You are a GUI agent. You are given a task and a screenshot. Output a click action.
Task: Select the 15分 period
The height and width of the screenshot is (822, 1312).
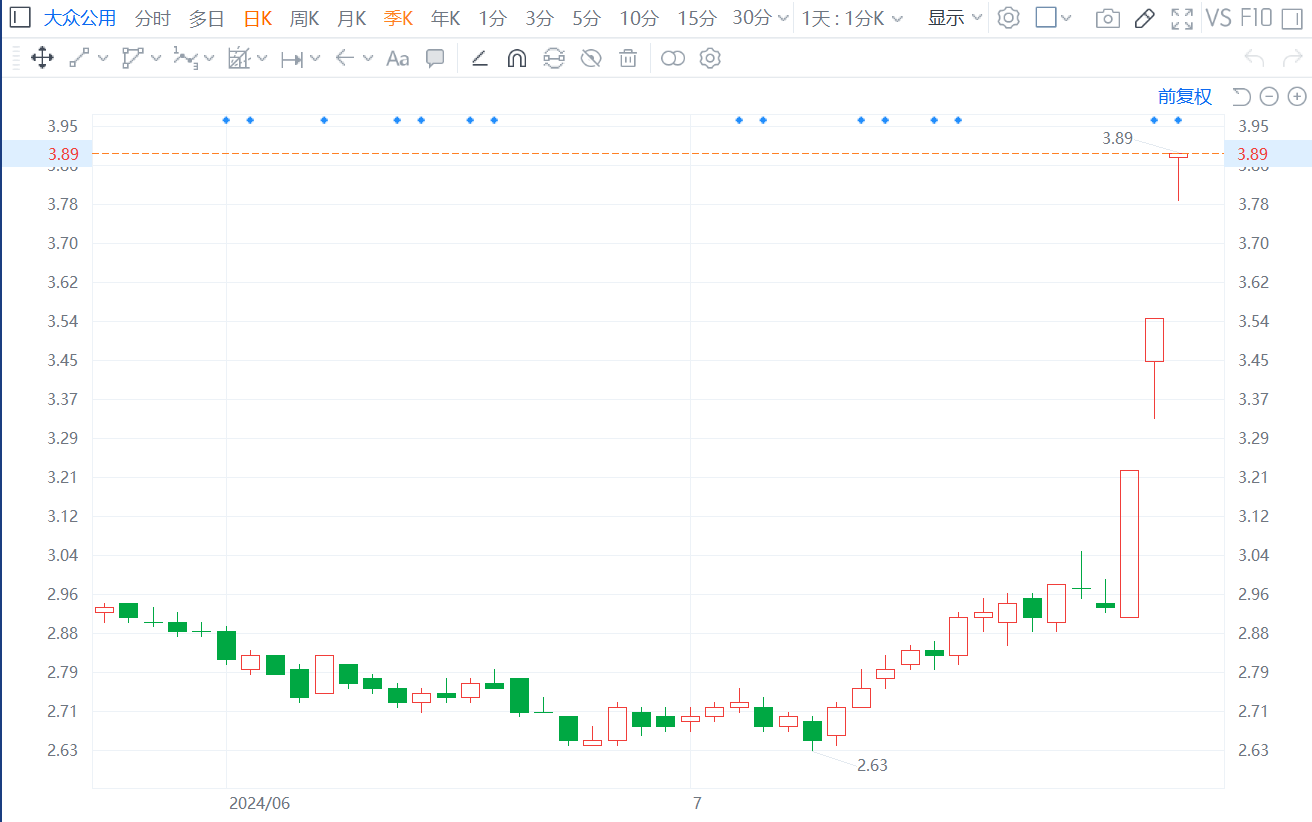point(697,18)
